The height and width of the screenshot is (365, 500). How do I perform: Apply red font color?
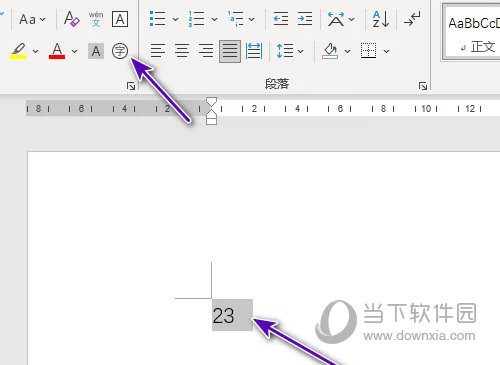coord(57,51)
